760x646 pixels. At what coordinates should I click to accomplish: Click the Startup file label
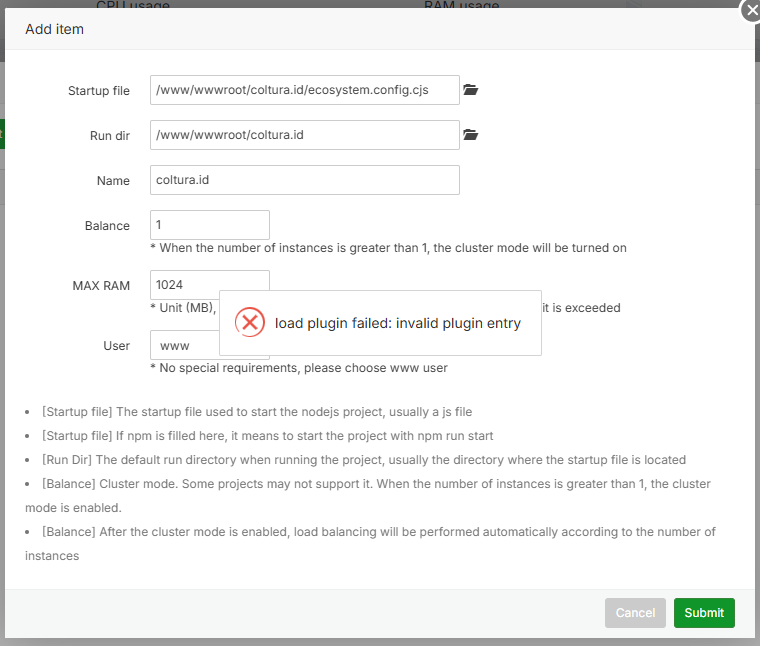[98, 91]
